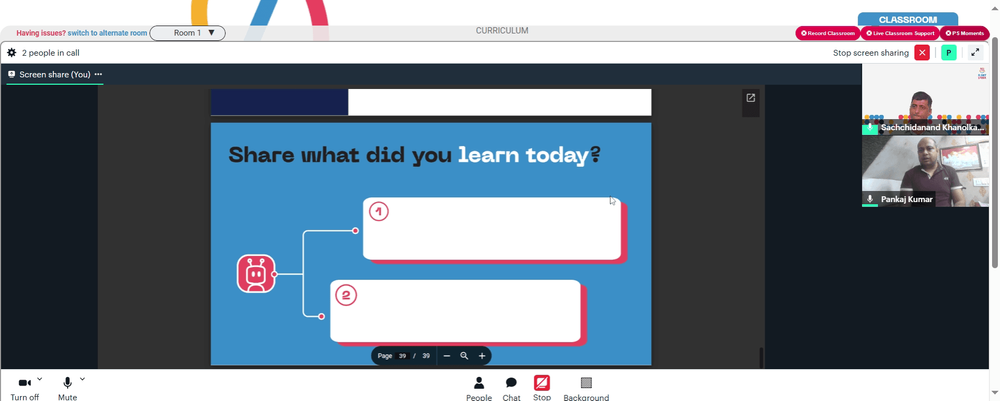Zoom out the PDF page with minus
The width and height of the screenshot is (1000, 401).
(446, 356)
